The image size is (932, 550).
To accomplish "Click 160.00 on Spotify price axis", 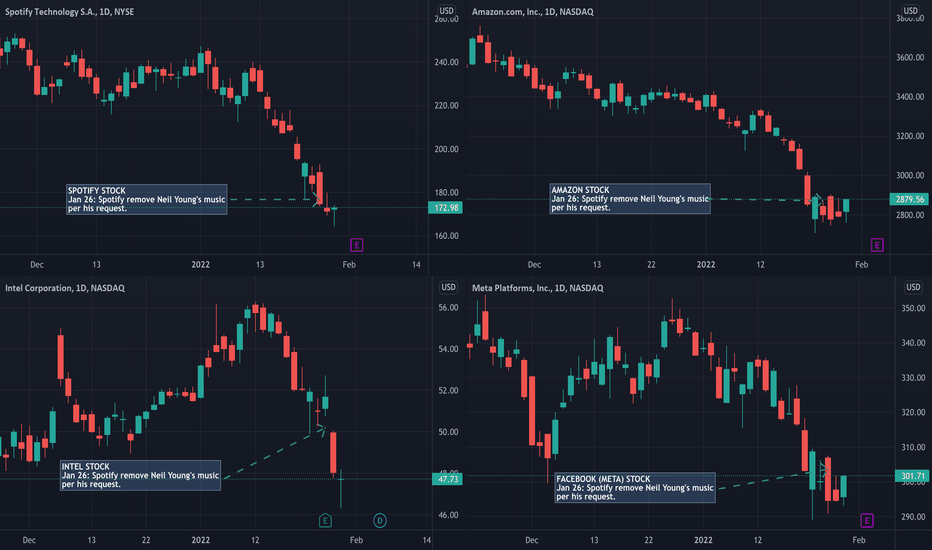I will coord(446,236).
